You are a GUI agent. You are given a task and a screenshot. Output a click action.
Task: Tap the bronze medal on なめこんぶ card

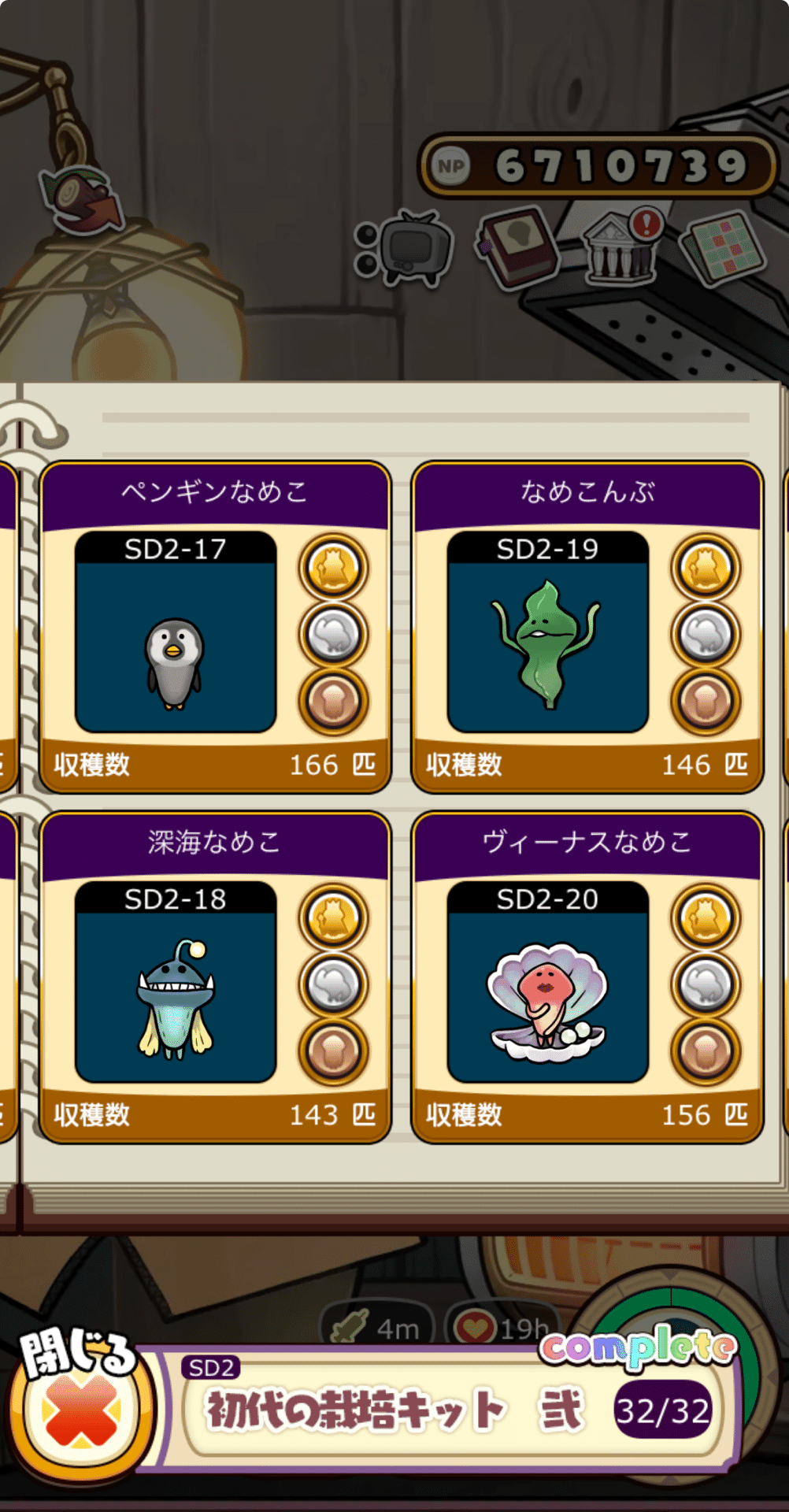706,701
